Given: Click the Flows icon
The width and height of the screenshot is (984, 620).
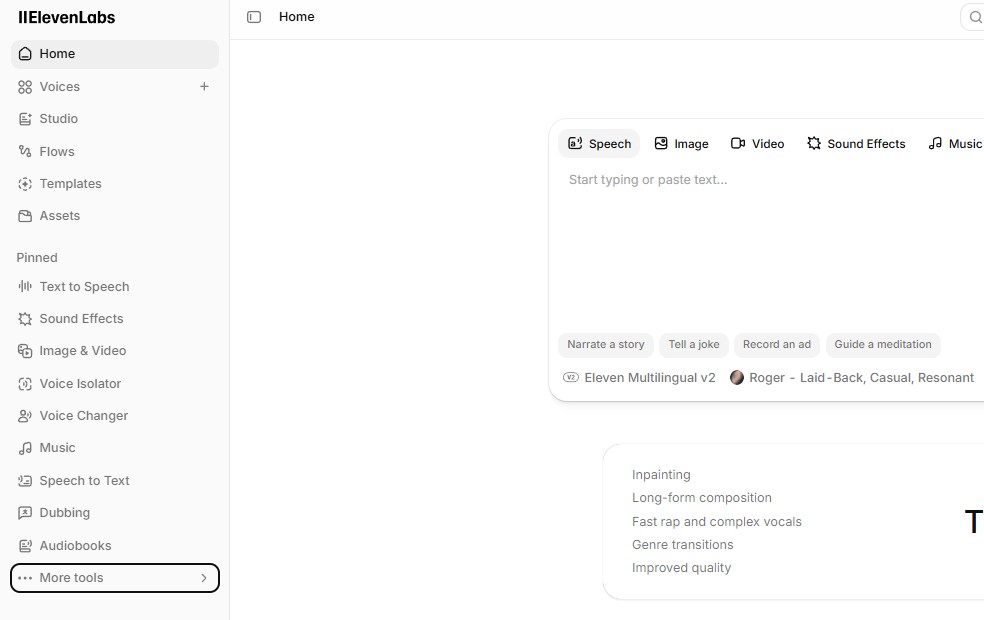Looking at the screenshot, I should pos(25,151).
